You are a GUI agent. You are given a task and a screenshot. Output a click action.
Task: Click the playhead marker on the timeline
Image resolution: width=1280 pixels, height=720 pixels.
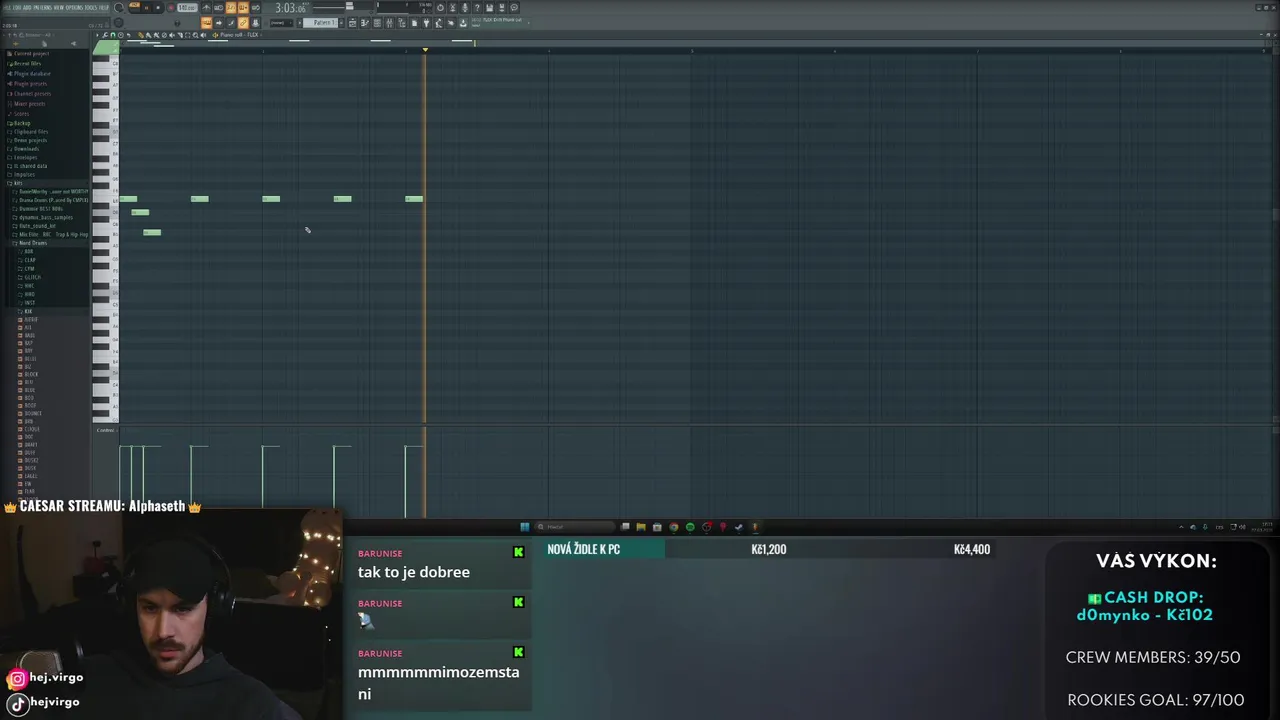[425, 50]
